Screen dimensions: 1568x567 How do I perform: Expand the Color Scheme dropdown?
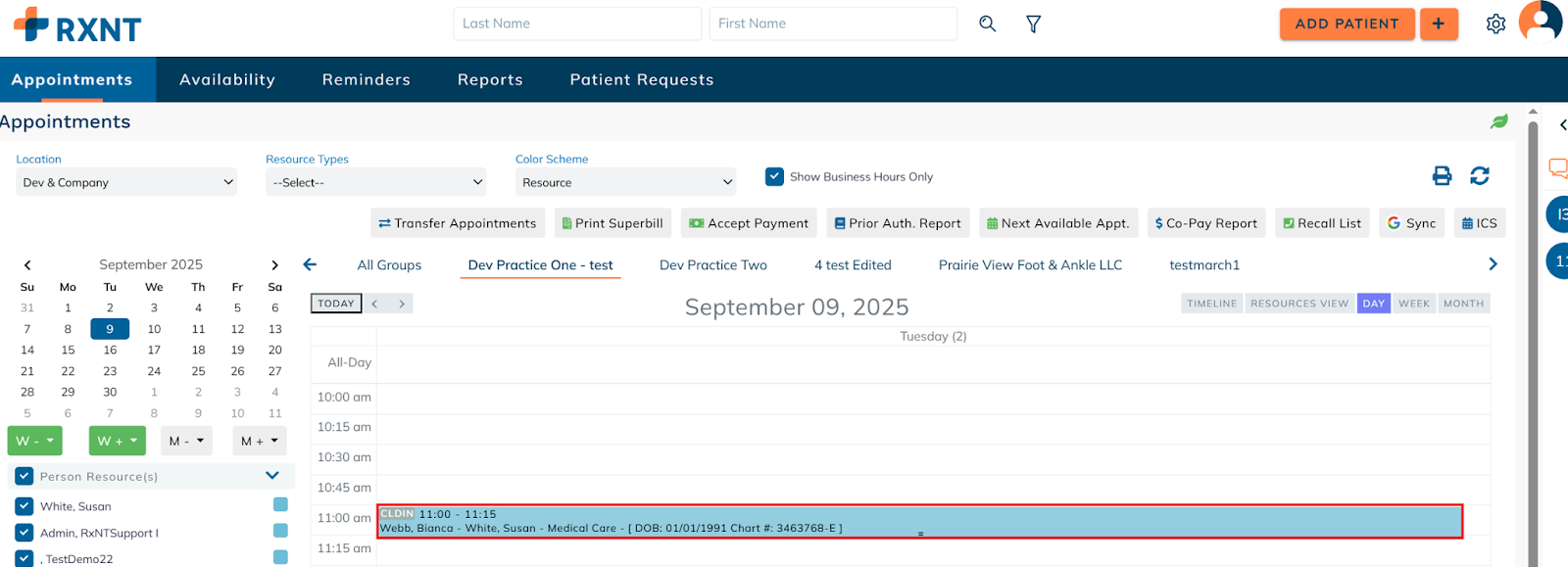625,182
